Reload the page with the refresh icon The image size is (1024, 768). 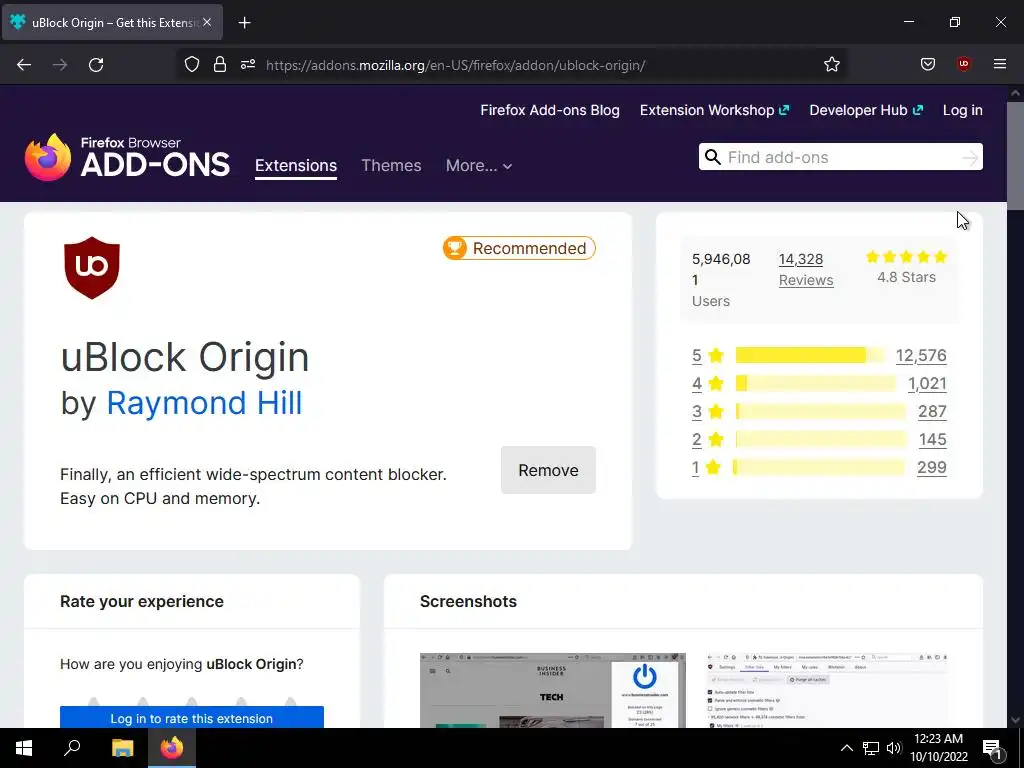pyautogui.click(x=96, y=65)
